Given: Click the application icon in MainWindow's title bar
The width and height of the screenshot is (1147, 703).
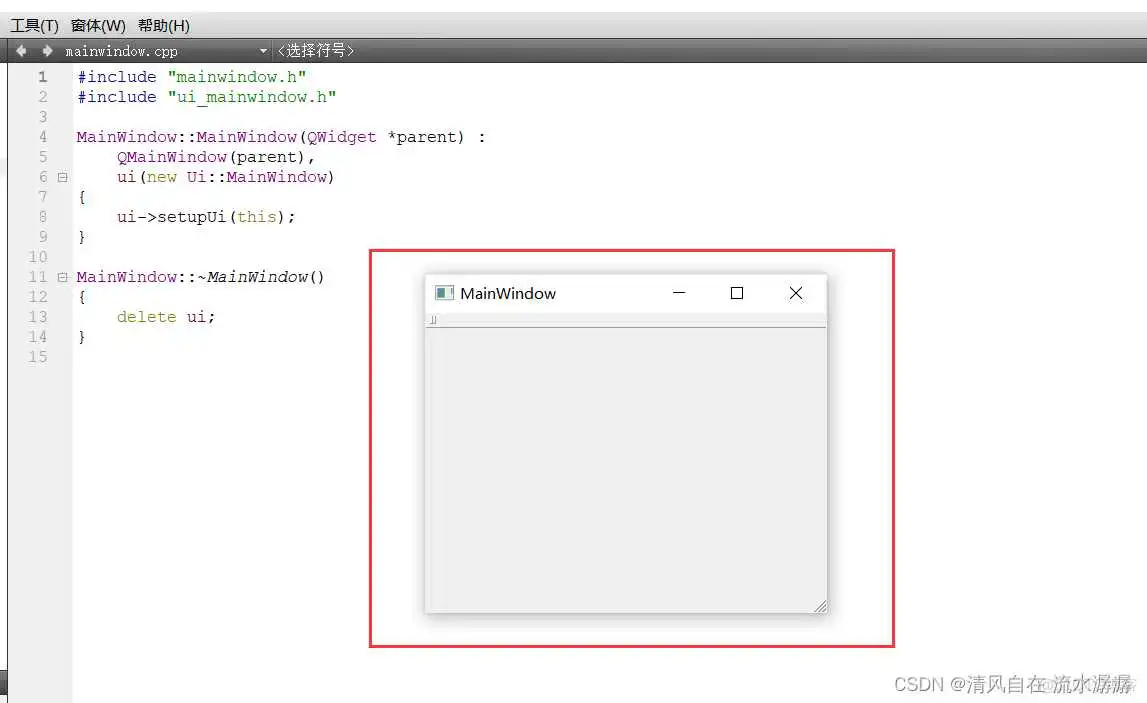Looking at the screenshot, I should pyautogui.click(x=443, y=293).
